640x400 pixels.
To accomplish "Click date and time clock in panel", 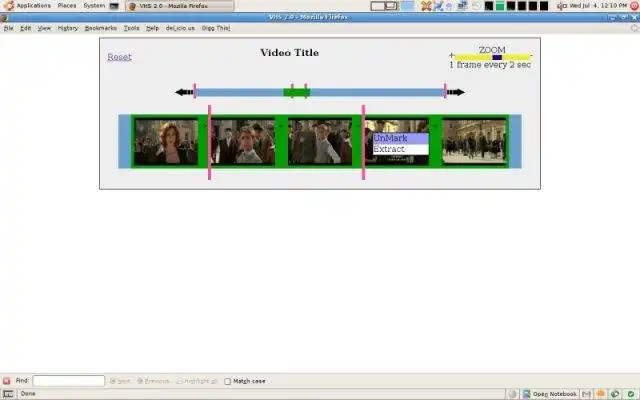I will pos(598,6).
